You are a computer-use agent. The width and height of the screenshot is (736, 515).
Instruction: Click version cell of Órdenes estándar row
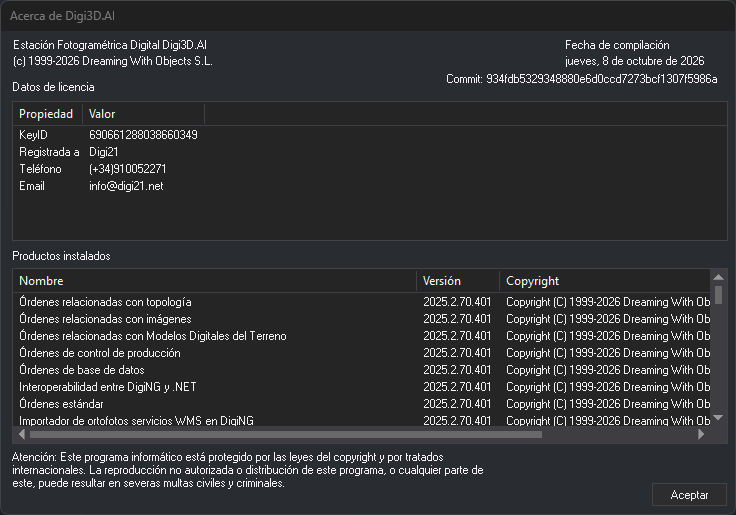457,404
